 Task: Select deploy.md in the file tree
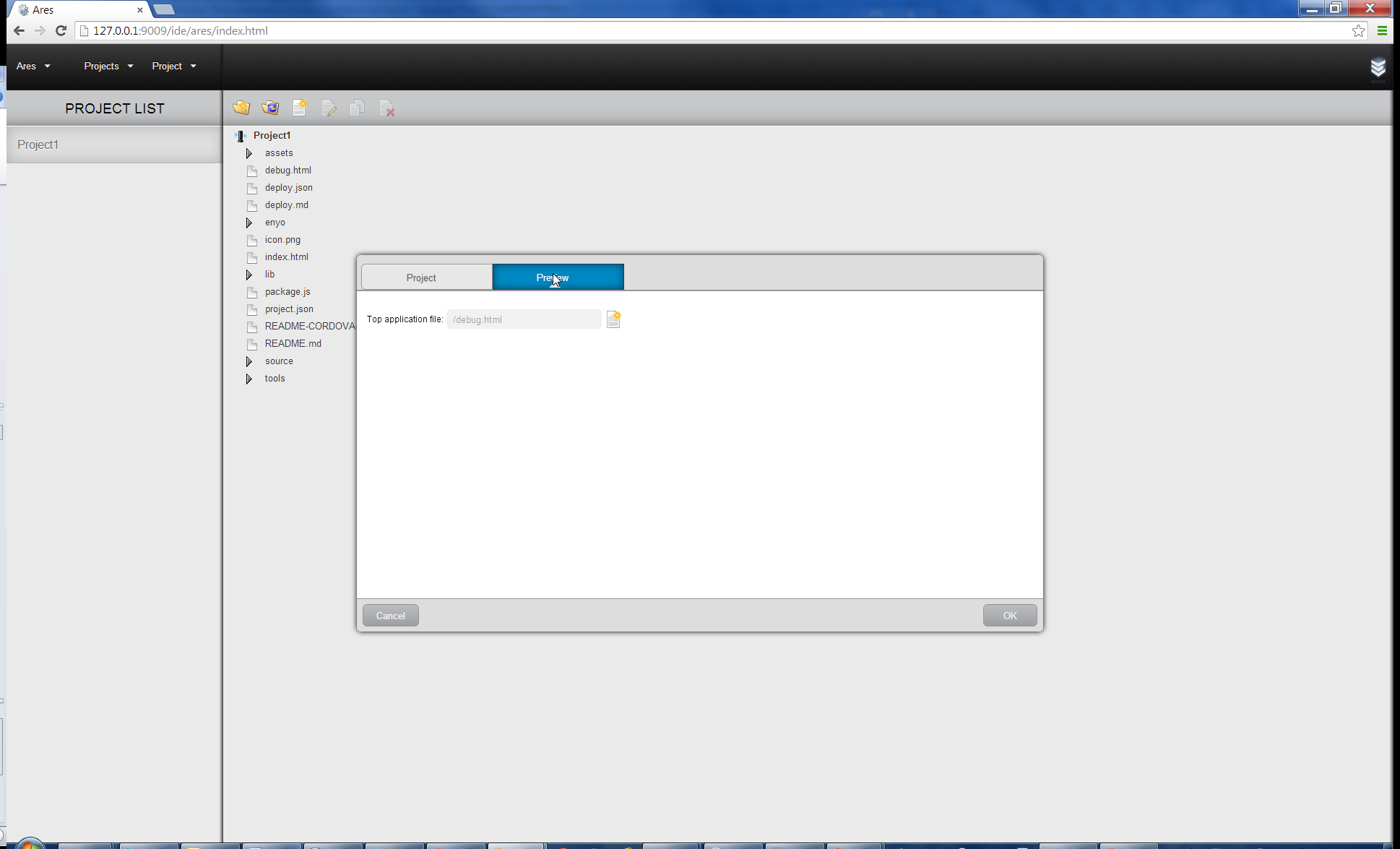click(286, 205)
